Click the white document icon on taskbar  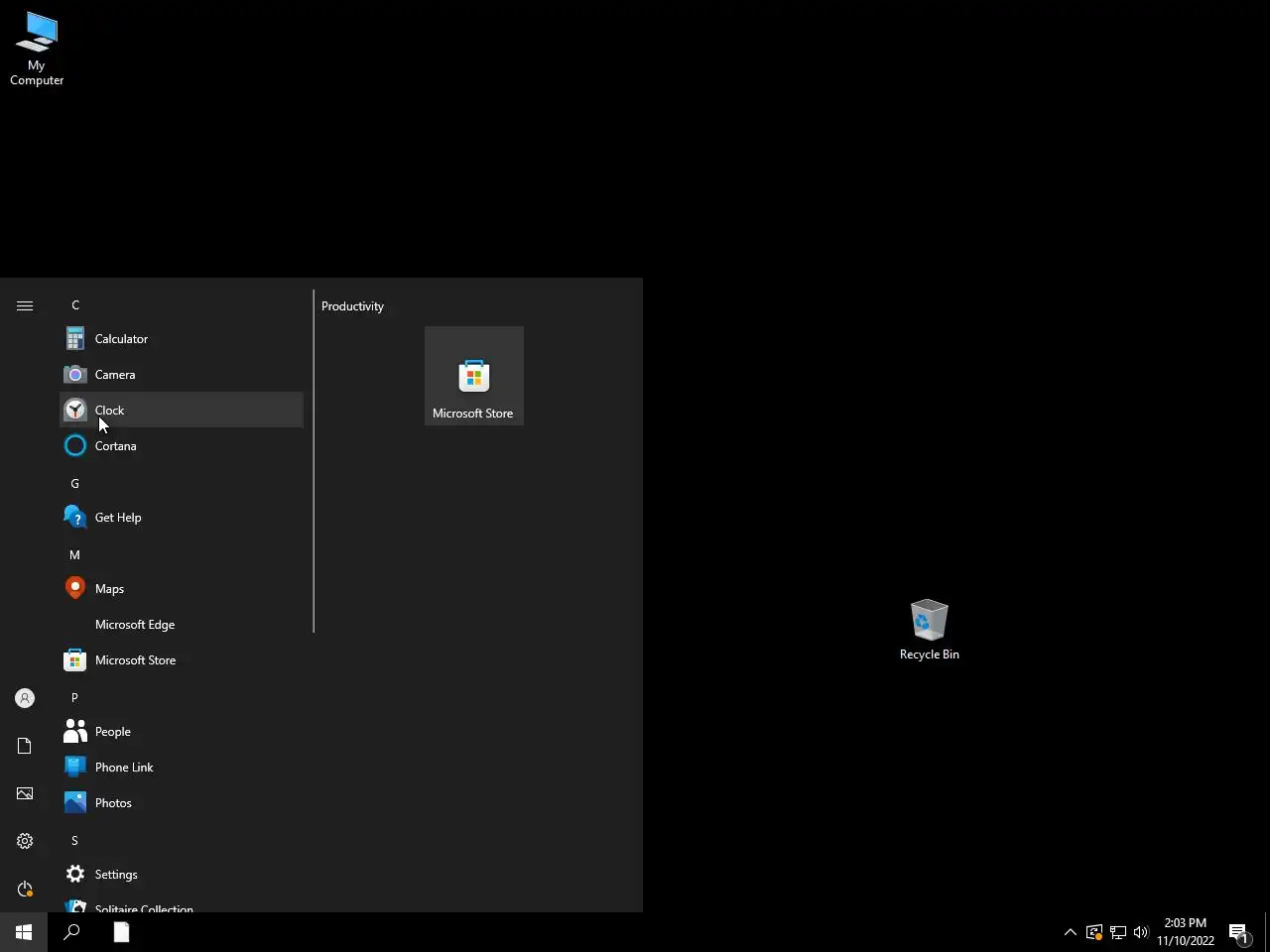pos(121,932)
